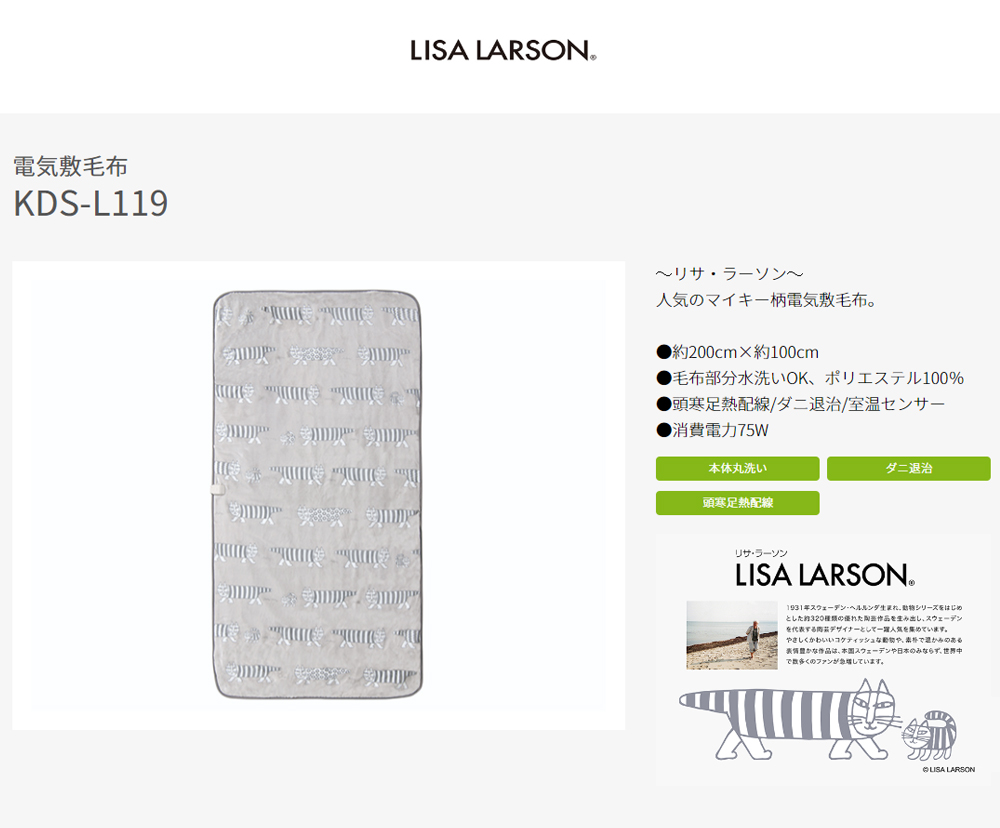Click the 電気敷毛布 category label
The image size is (1000, 828).
(x=70, y=166)
